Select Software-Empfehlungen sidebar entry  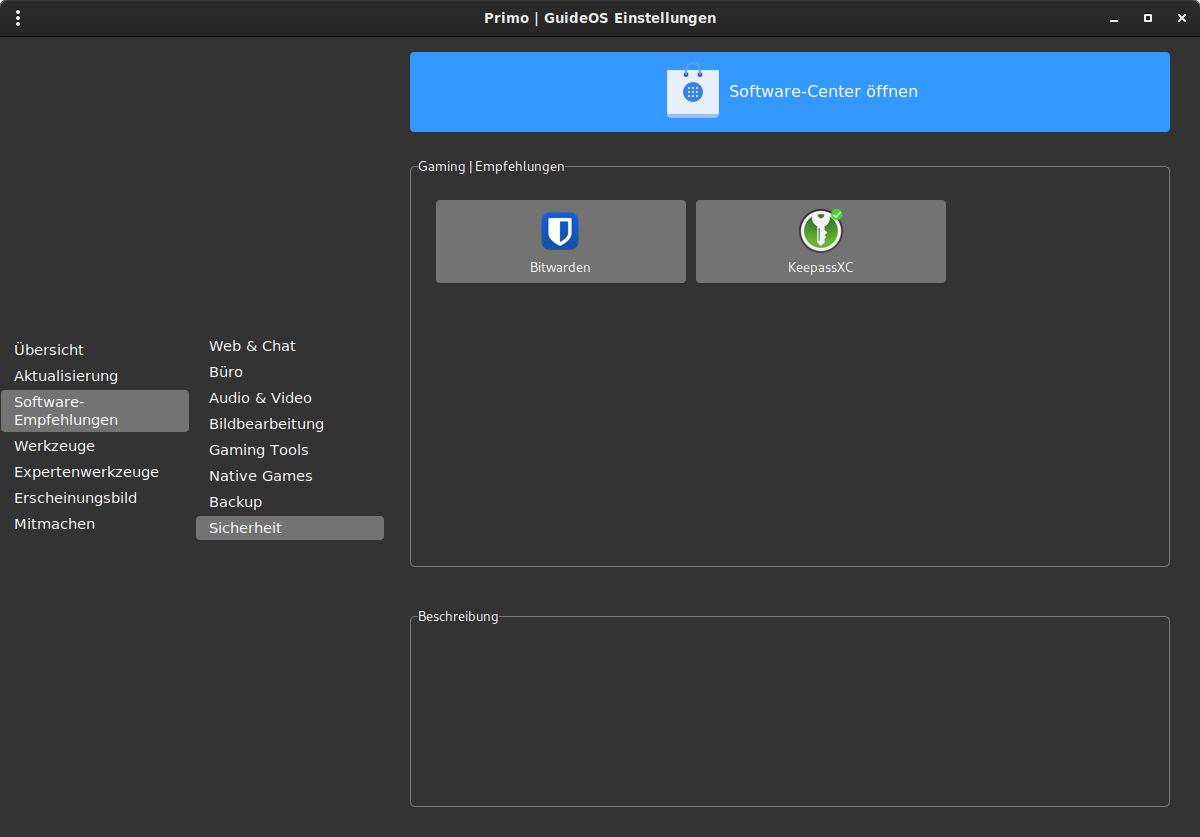click(95, 411)
